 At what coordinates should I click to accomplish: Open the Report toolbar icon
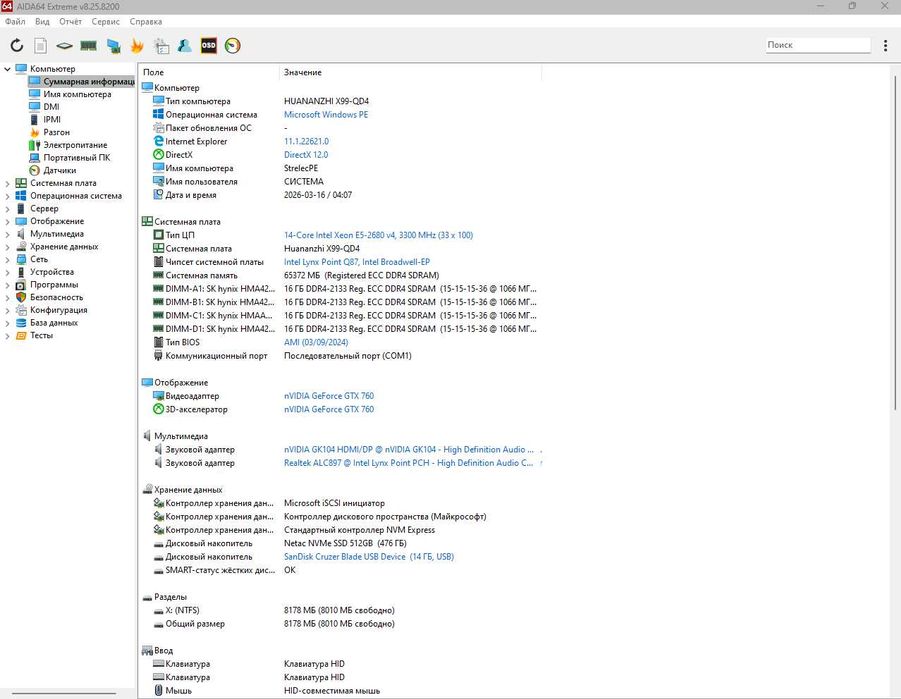[40, 45]
